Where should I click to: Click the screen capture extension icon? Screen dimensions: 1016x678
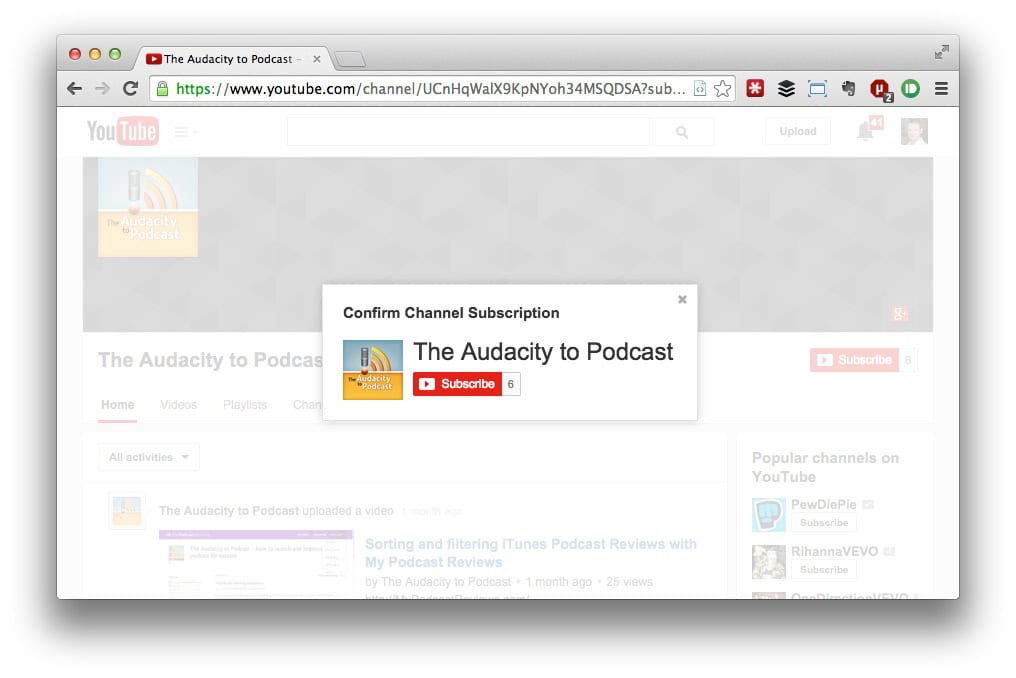tap(817, 88)
